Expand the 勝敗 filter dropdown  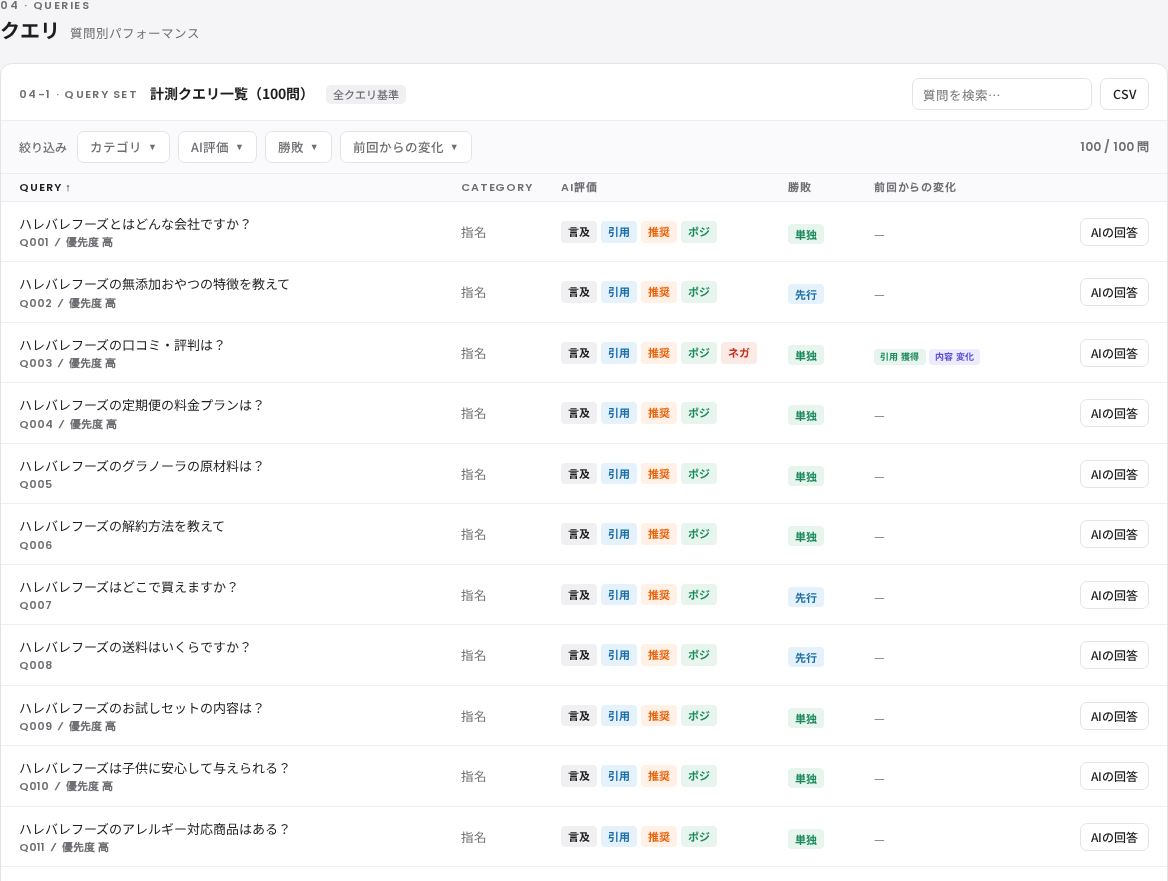[297, 147]
